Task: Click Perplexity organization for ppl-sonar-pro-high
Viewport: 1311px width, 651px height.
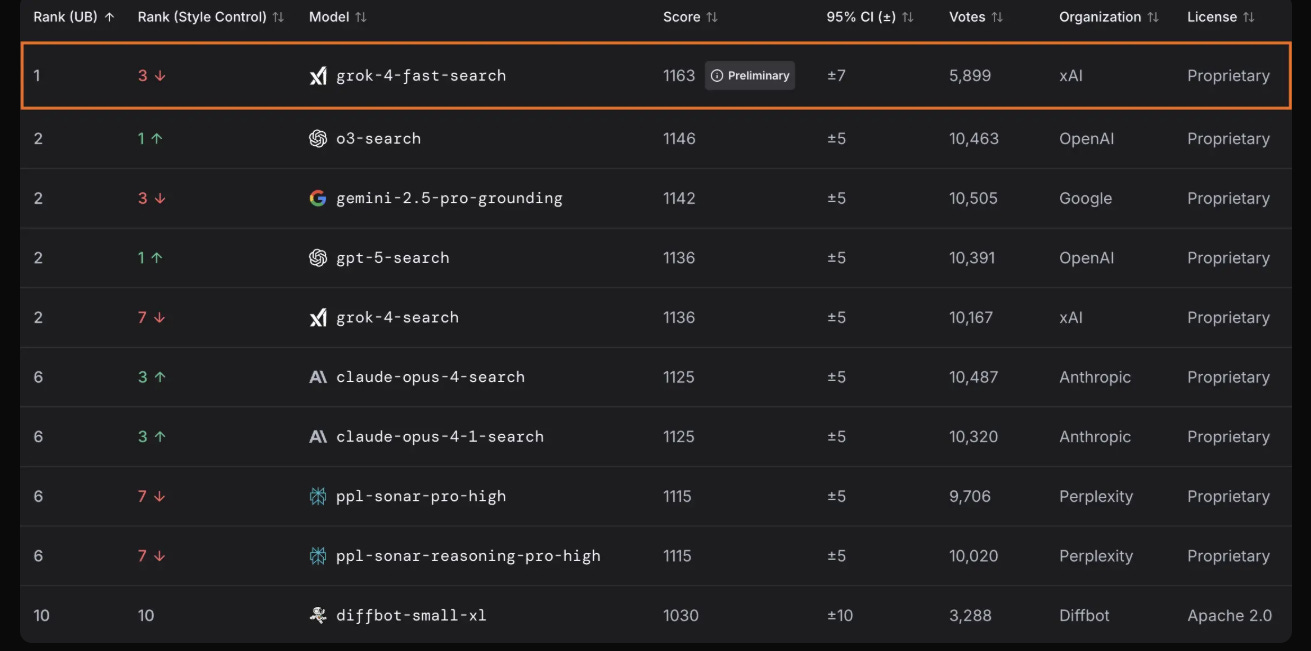Action: click(1096, 496)
